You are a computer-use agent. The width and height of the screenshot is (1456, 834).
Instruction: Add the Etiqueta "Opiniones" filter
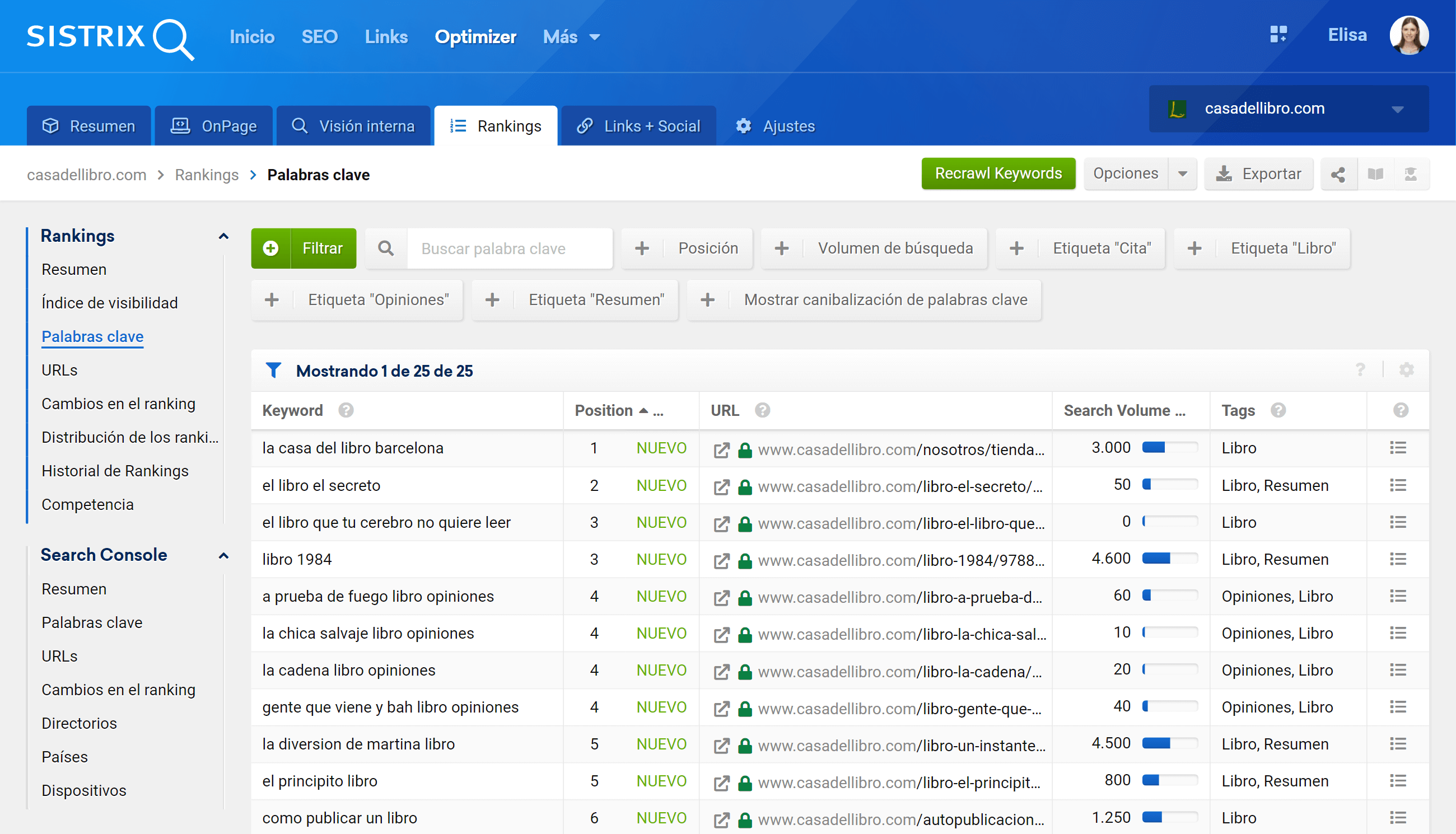357,299
